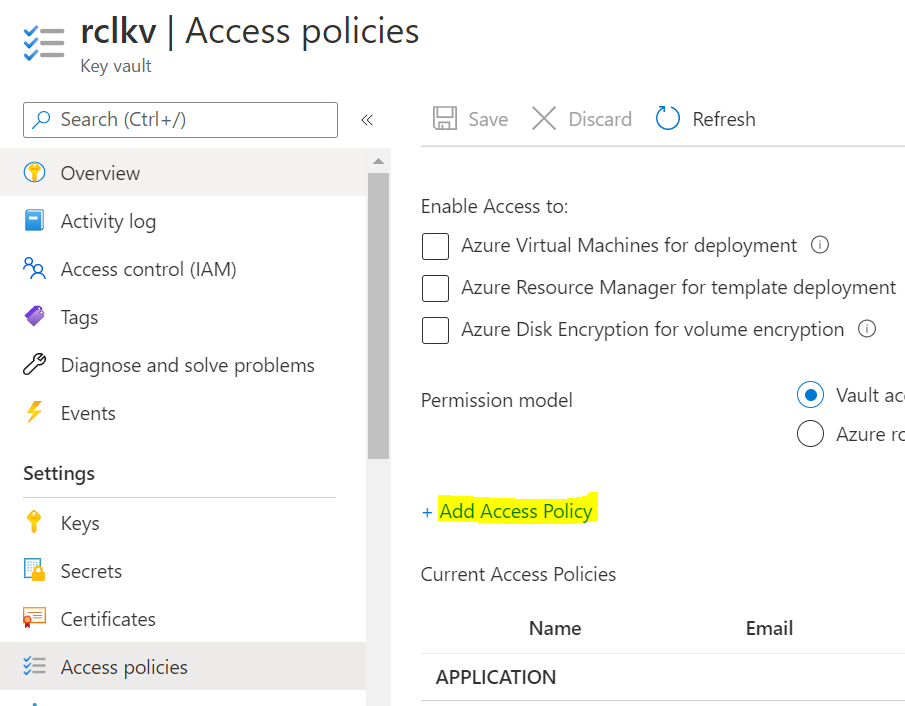Click the sidebar Access policies checklist icon
Viewport: 905px width, 706px height.
[x=34, y=666]
